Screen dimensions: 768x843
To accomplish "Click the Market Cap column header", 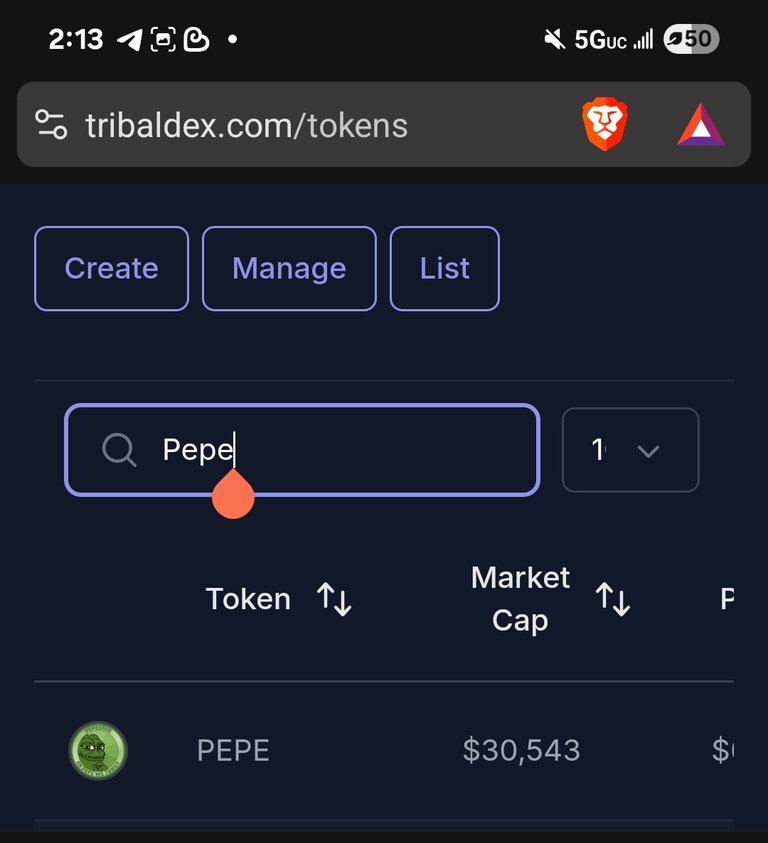I will tap(520, 599).
